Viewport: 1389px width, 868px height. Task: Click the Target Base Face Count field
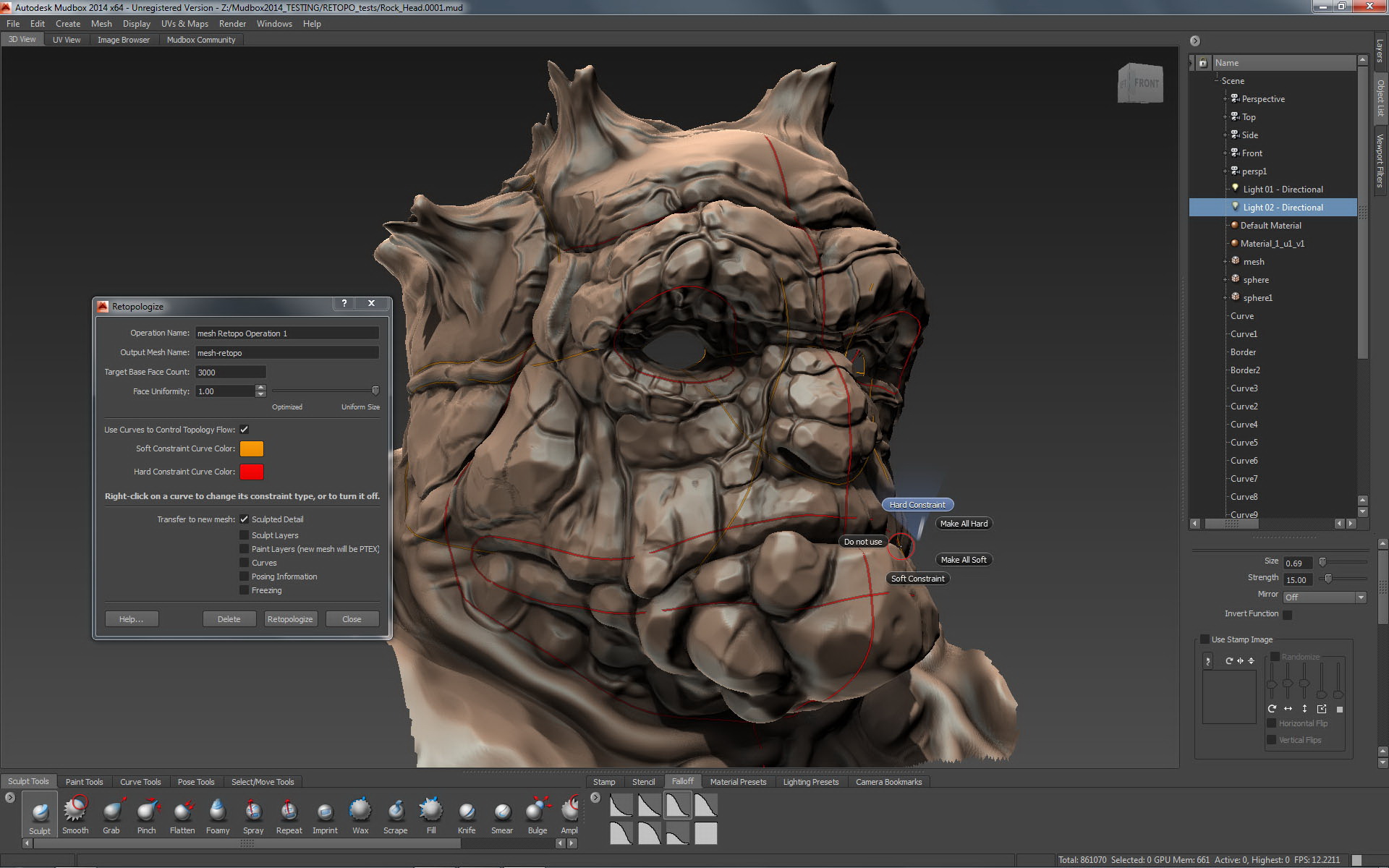tap(230, 372)
